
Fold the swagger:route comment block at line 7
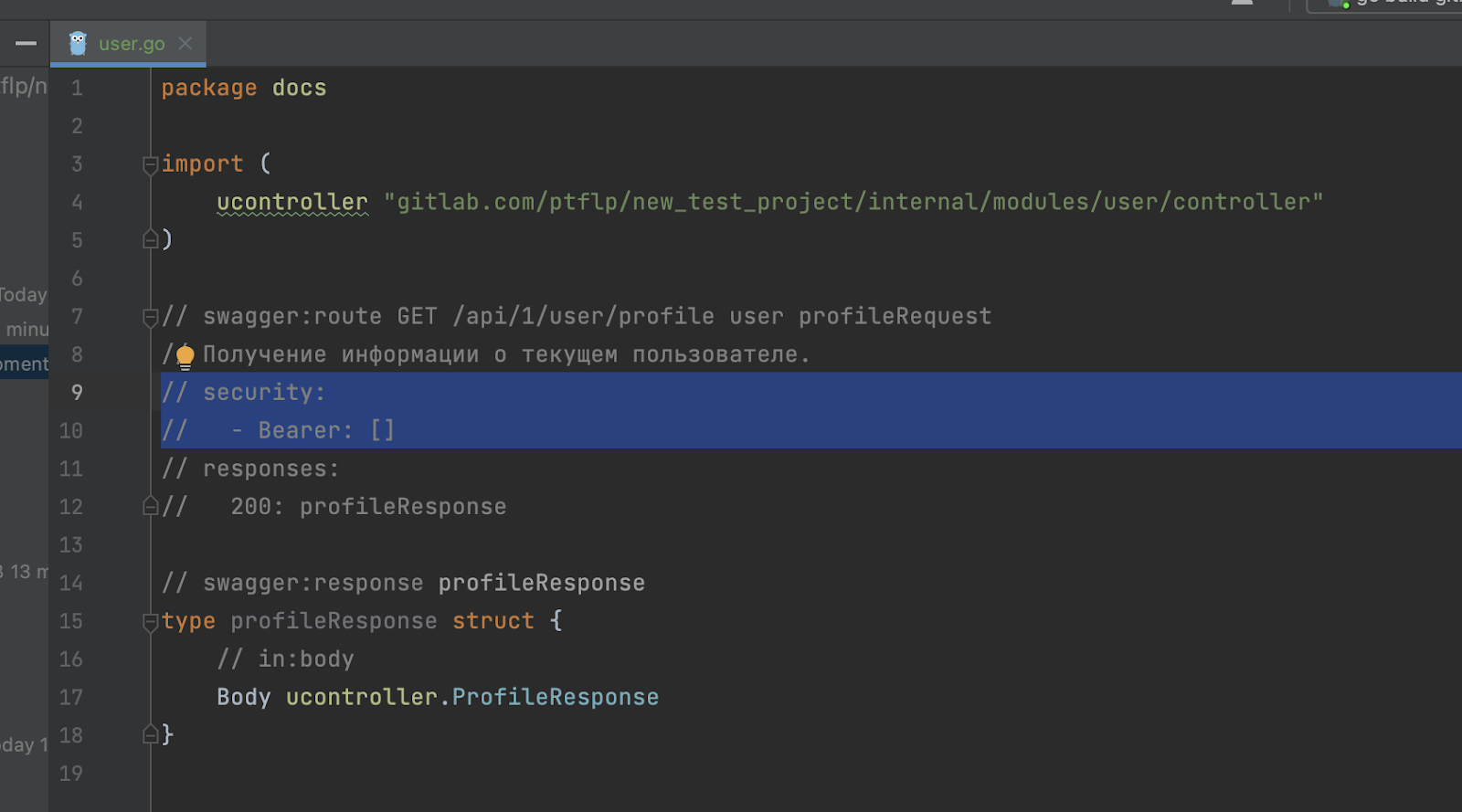[x=151, y=317]
